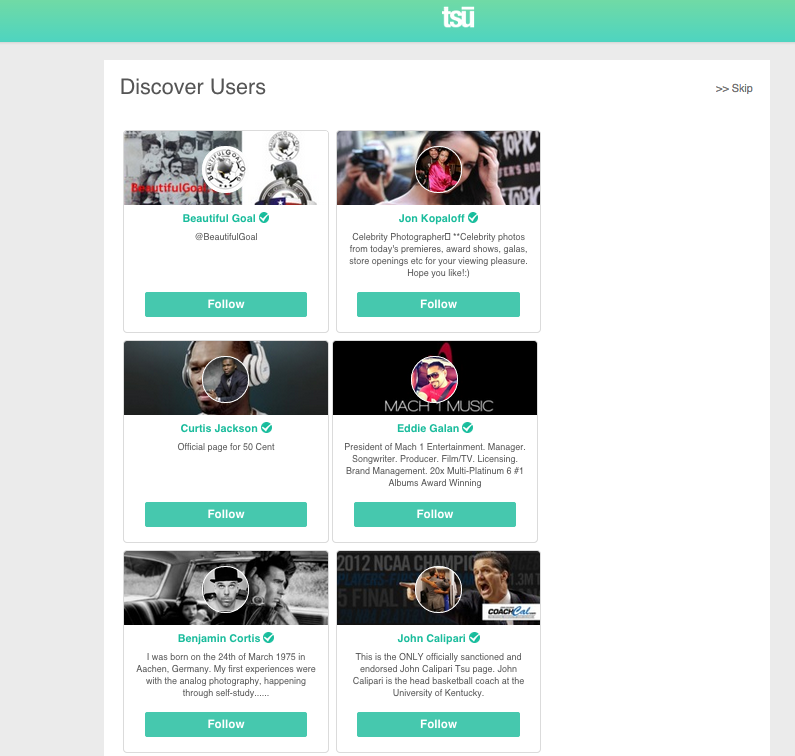Follow John Calipari
Screen dimensions: 795x756
[x=439, y=724]
